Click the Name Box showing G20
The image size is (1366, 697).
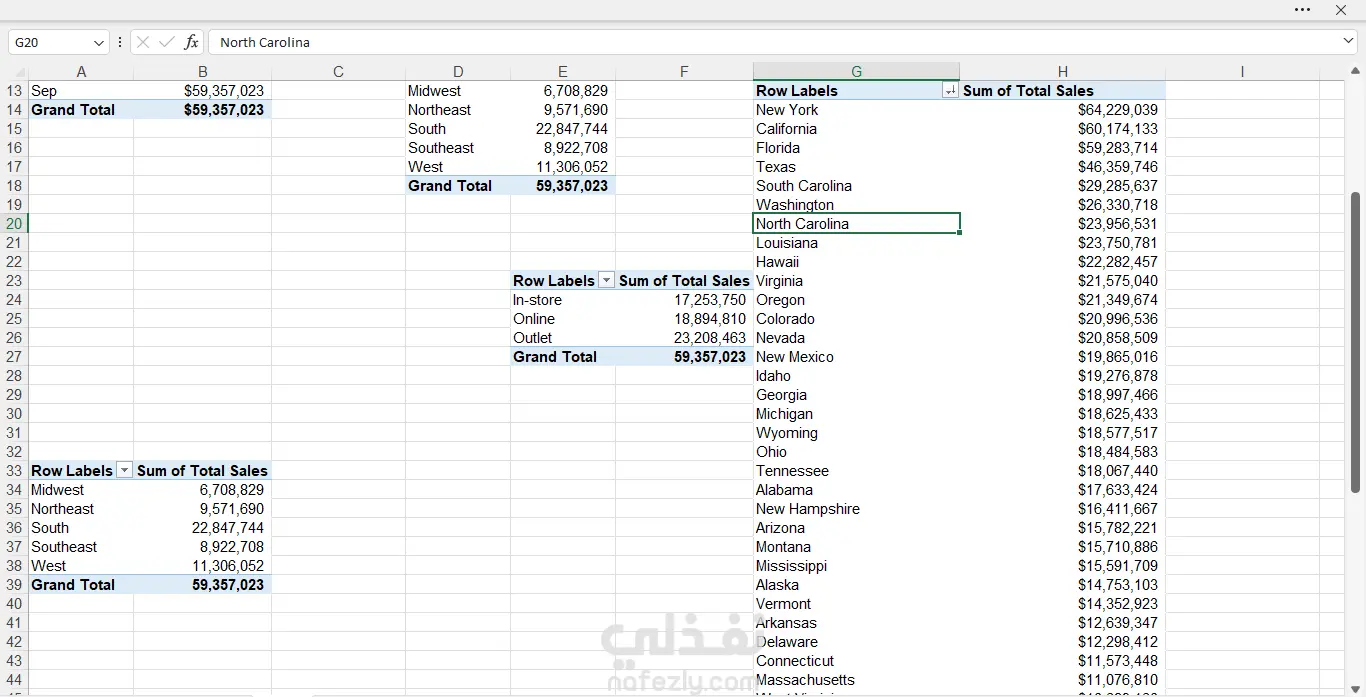pos(50,42)
